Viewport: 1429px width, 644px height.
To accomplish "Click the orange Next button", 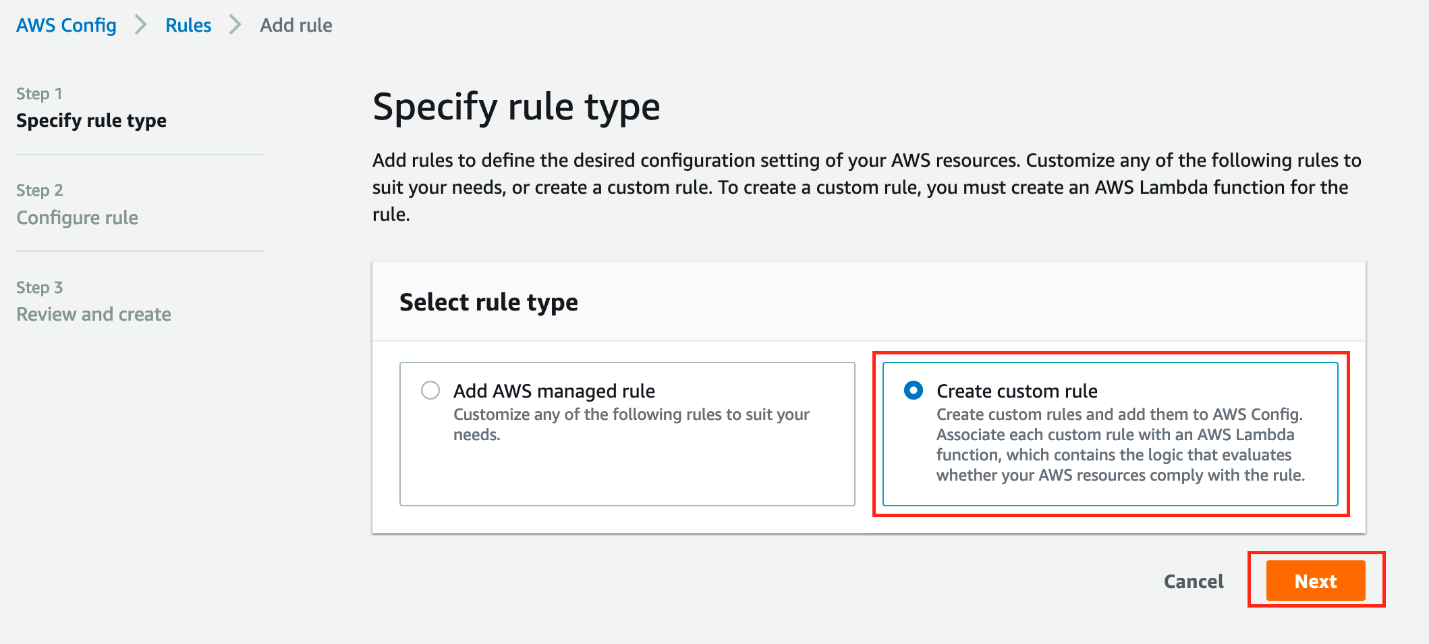I will point(1315,581).
